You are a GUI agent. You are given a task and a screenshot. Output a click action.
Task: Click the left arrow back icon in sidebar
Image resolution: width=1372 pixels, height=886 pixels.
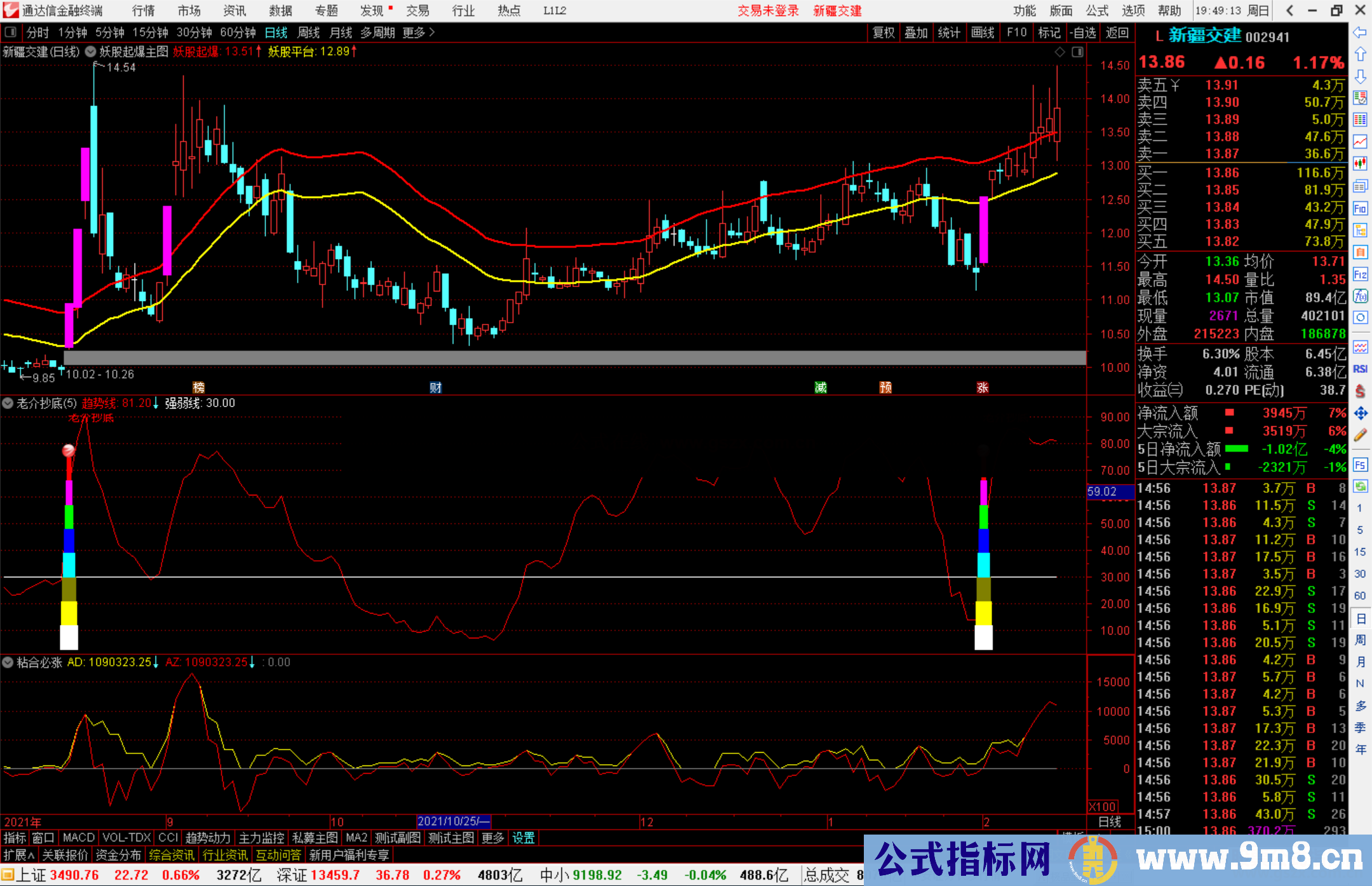point(1360,32)
